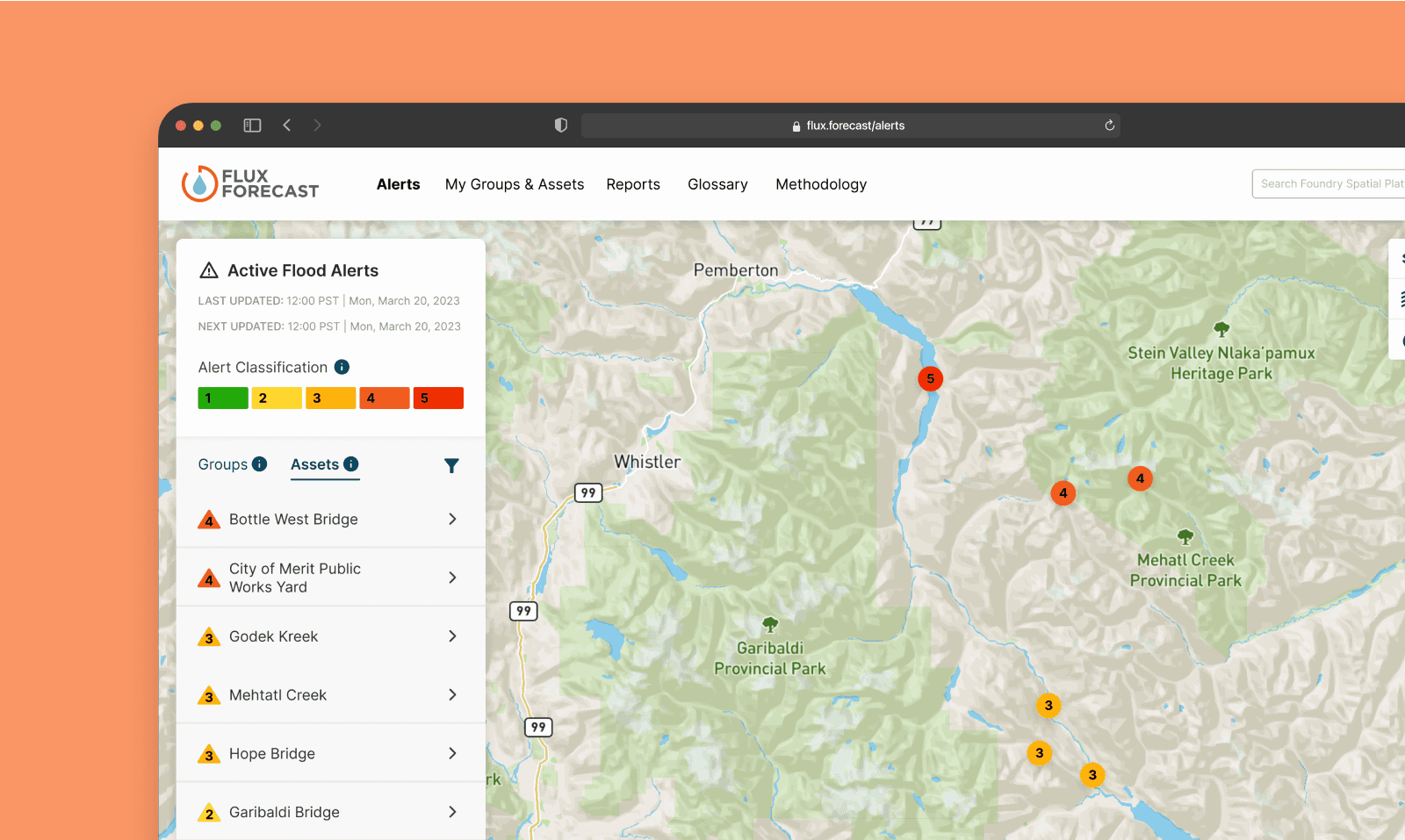Click Godek Kreek warning triangle icon
The width and height of the screenshot is (1405, 840).
coord(209,636)
